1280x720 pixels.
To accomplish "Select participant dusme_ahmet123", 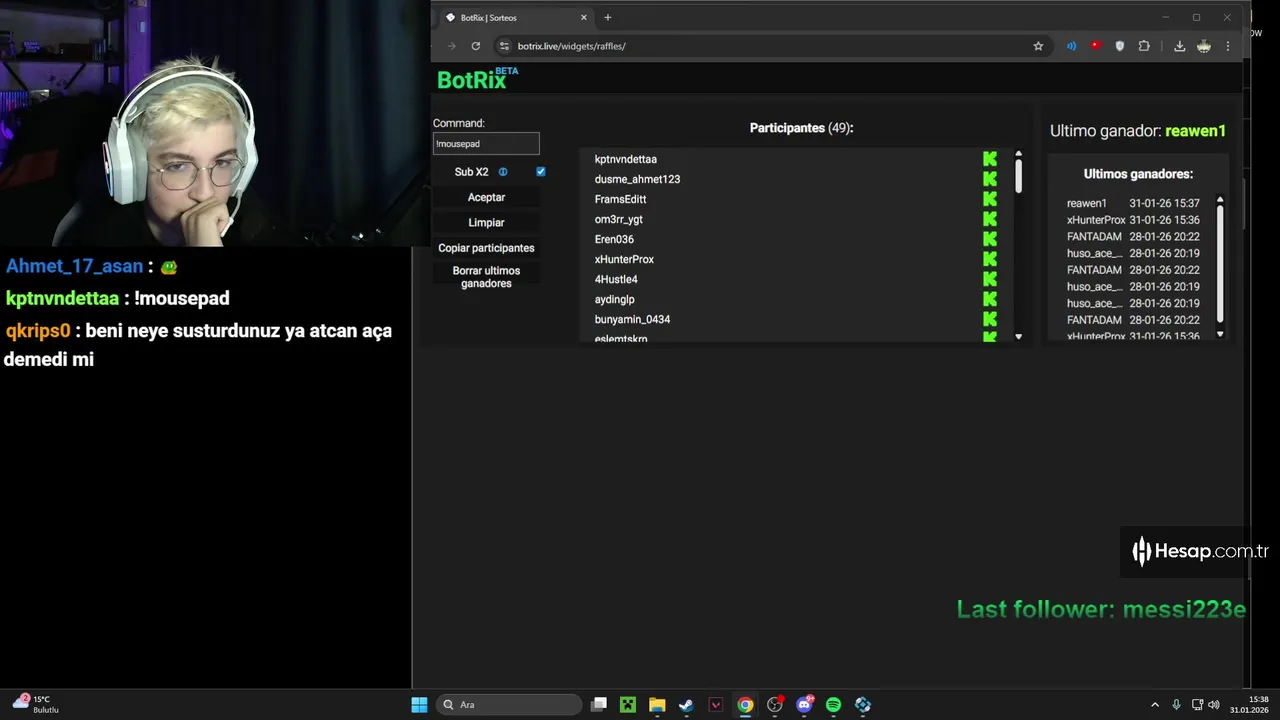I will coord(637,179).
